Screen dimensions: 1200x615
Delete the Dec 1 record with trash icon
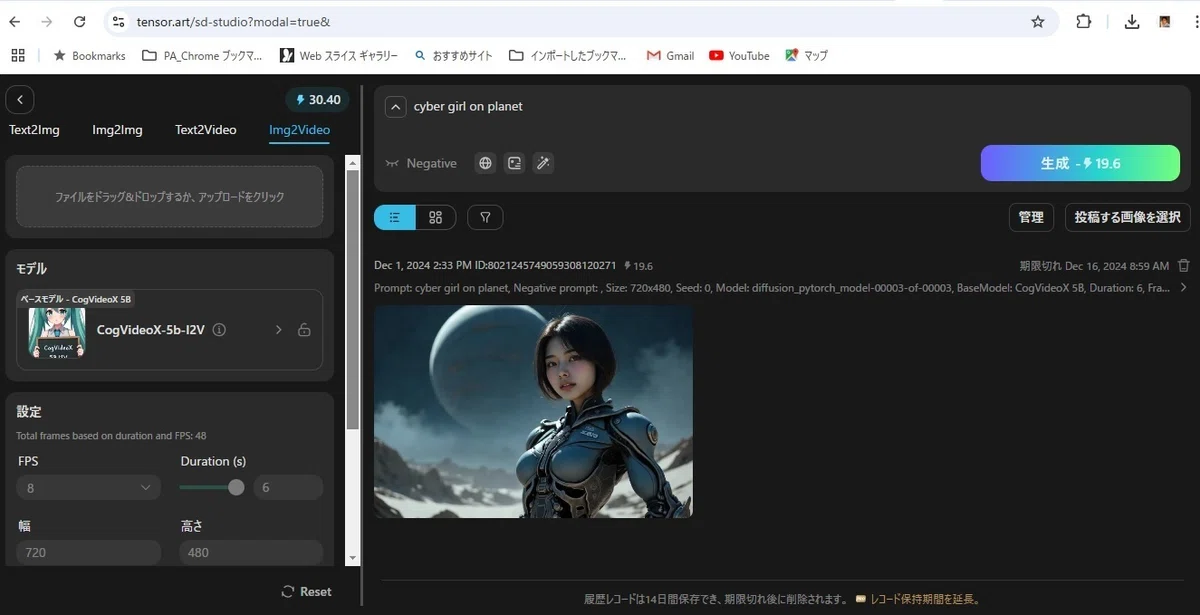click(1184, 266)
